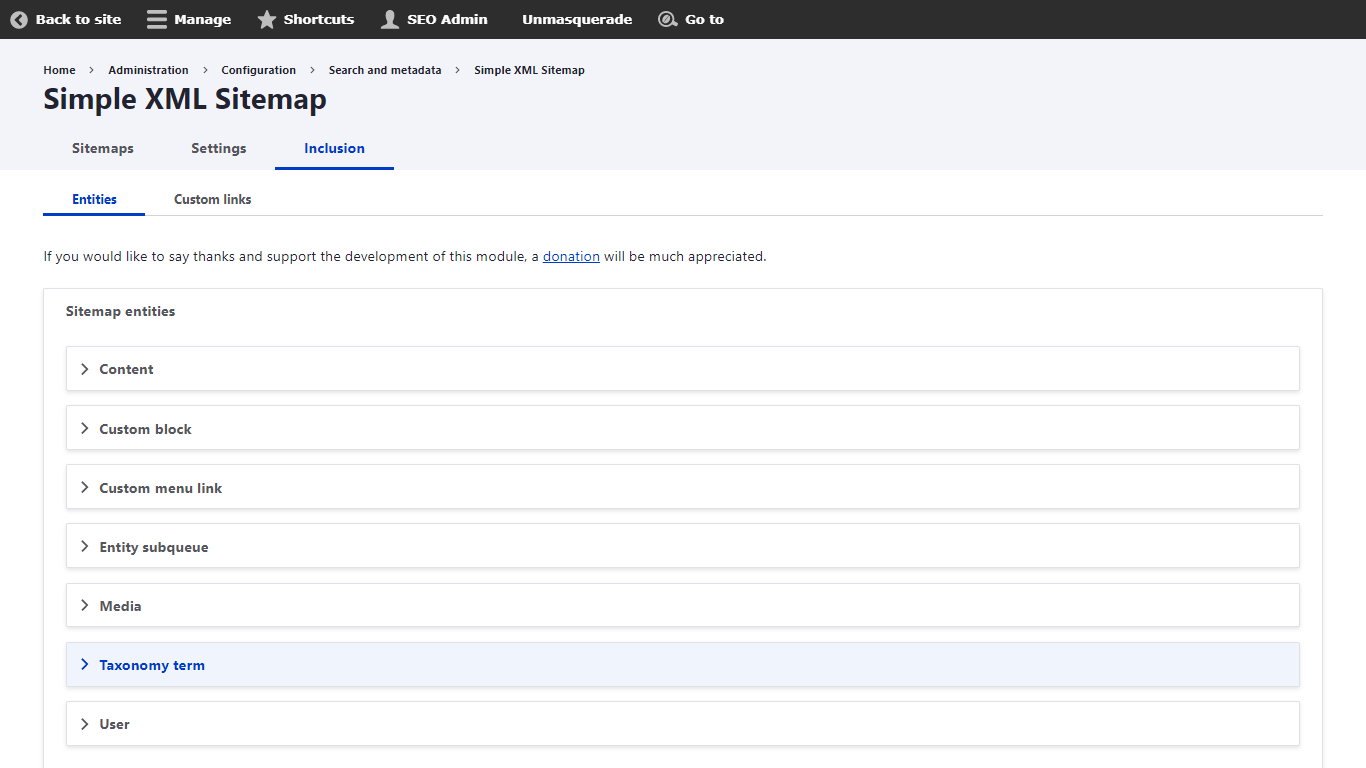Viewport: 1366px width, 768px height.
Task: Open the Custom links sub-tab
Action: click(212, 199)
